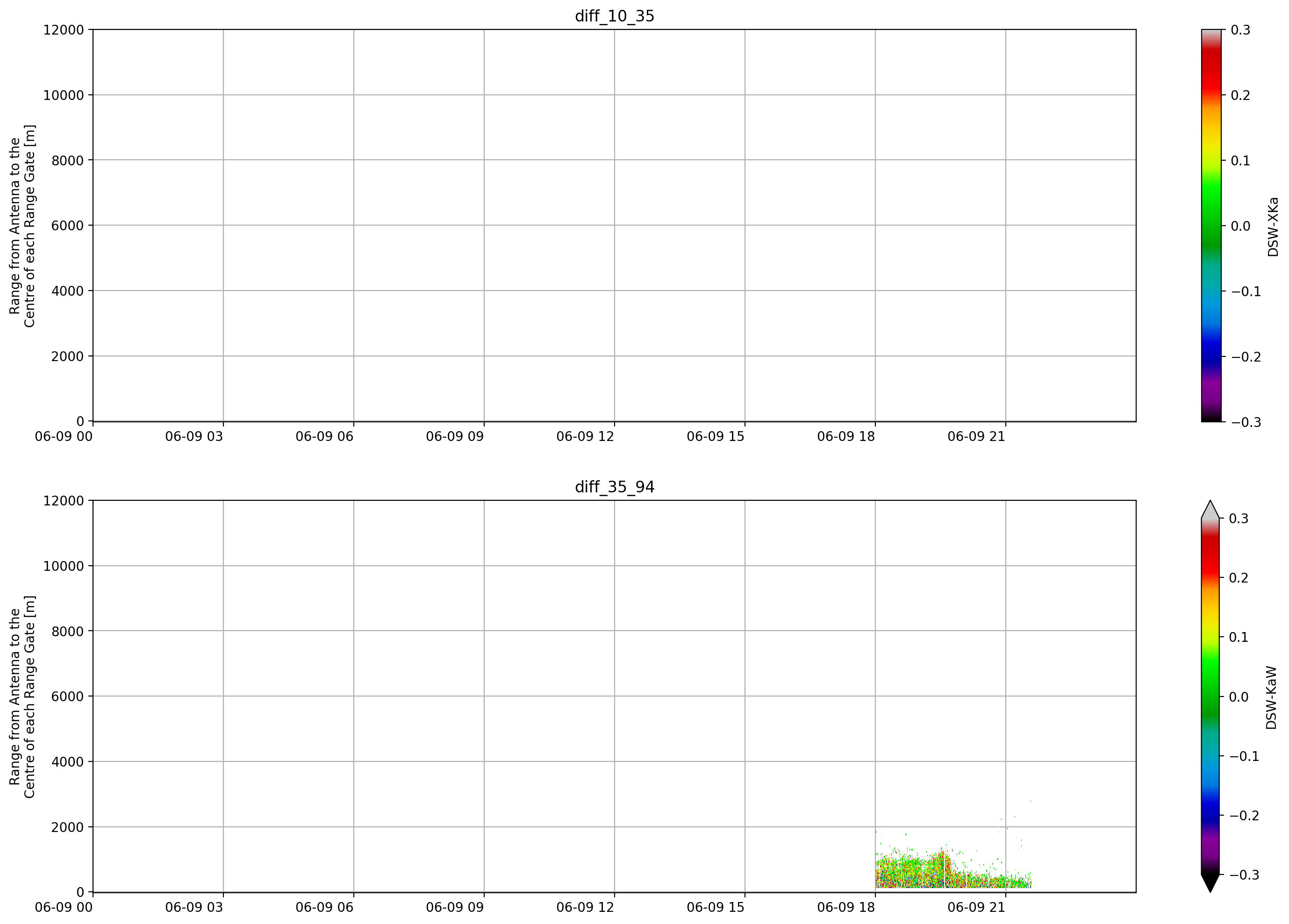Click the "06-09 12" x-tick label under diff_10_35
This screenshot has height=924, width=1289.
(x=586, y=436)
